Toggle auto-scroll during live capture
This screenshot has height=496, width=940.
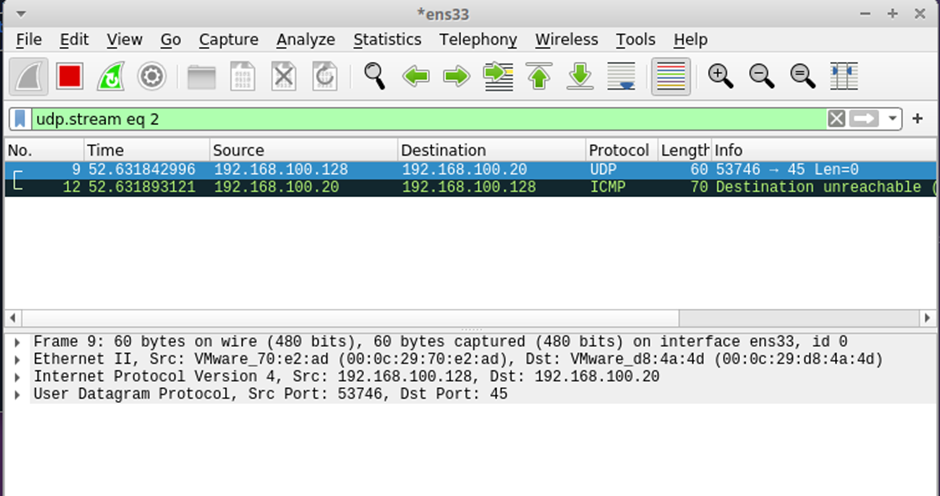click(621, 76)
